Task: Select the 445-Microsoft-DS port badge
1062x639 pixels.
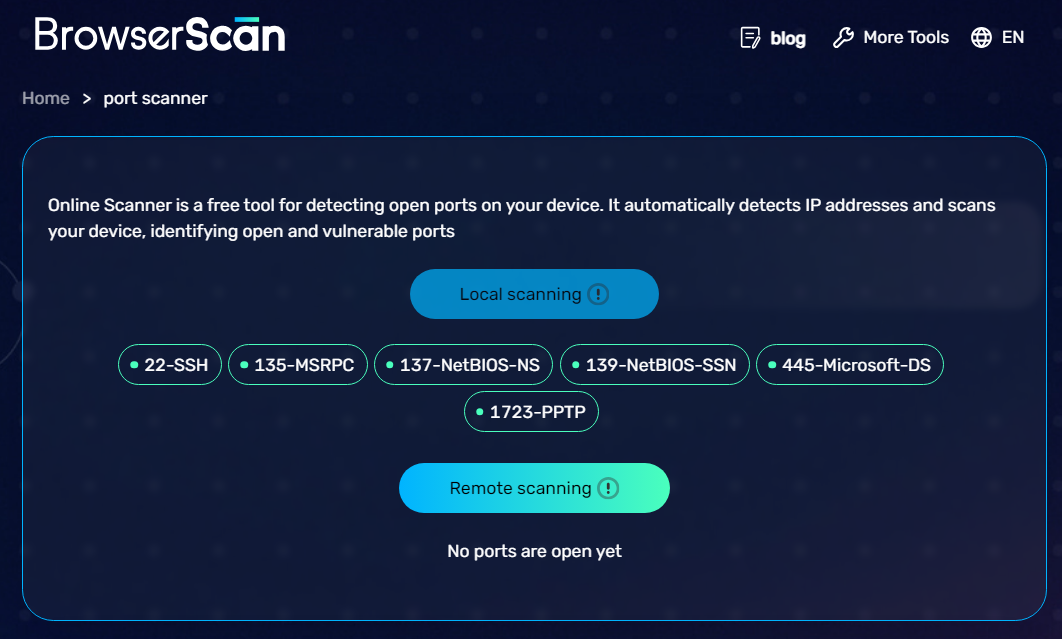Action: coord(849,364)
